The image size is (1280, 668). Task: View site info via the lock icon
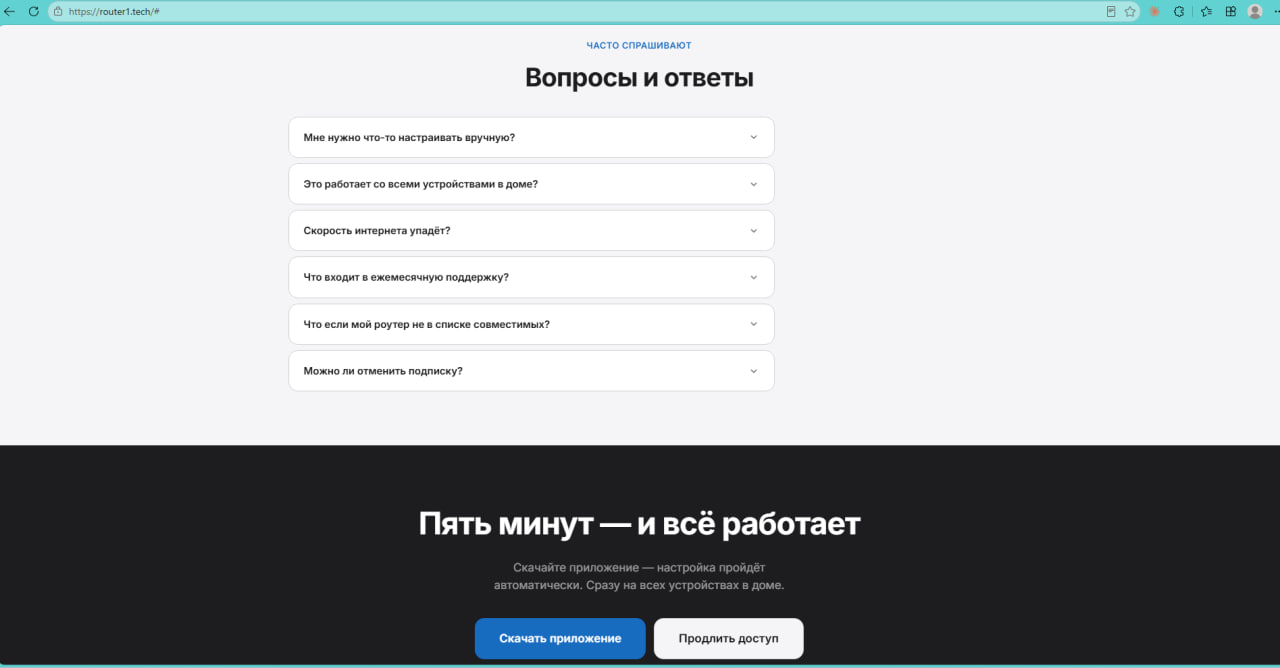tap(58, 11)
